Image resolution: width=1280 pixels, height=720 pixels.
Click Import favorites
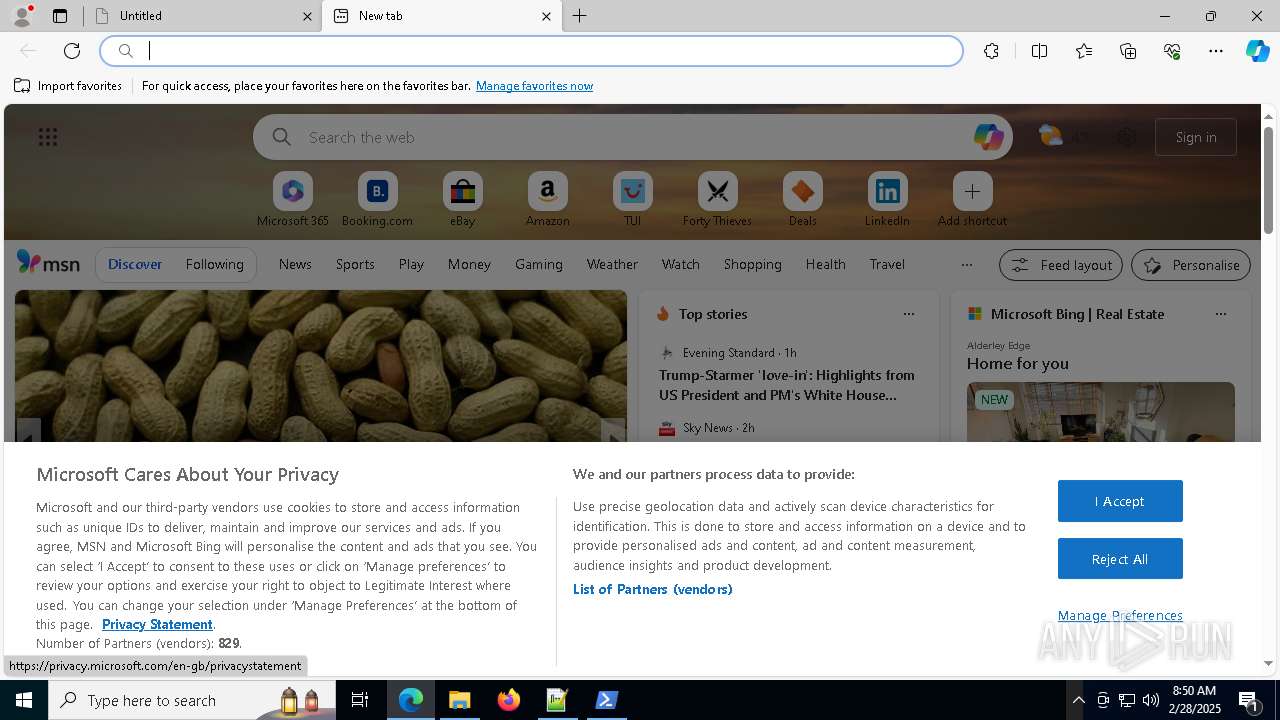pyautogui.click(x=68, y=86)
